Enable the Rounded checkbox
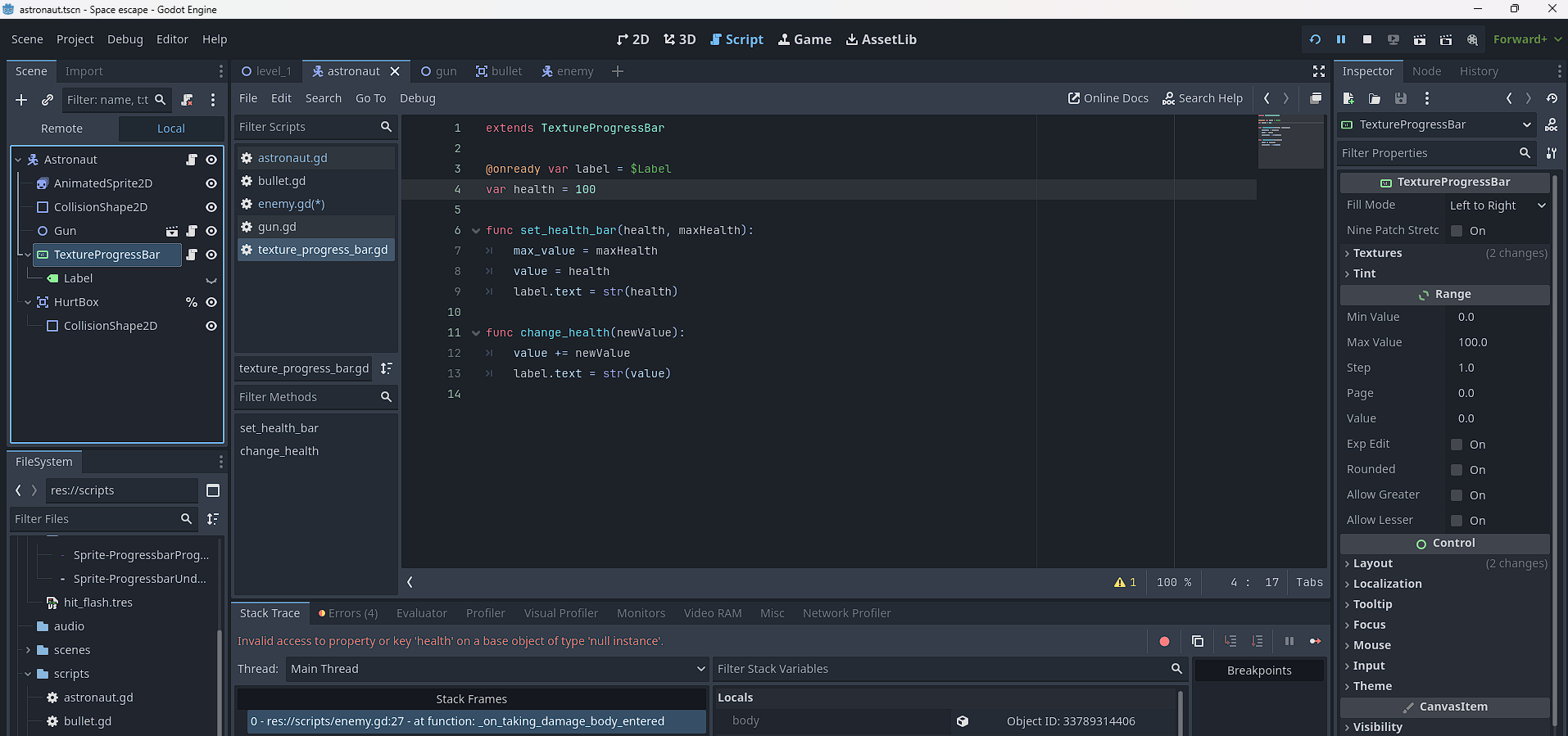 pos(1457,470)
